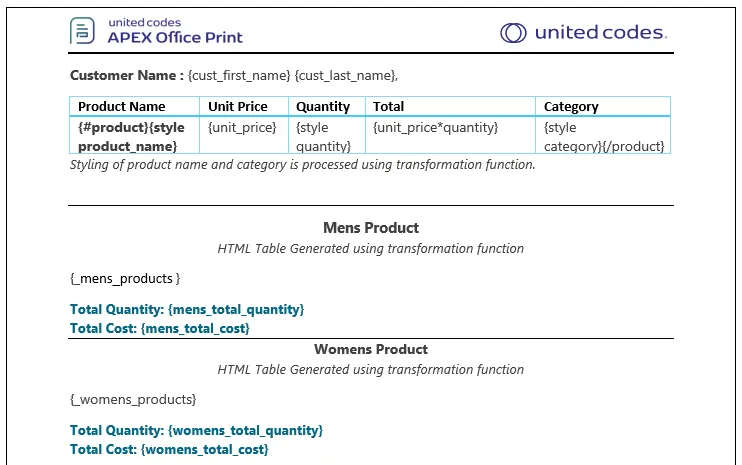Click the APEX Office Print title text
The height and width of the screenshot is (465, 742).
tap(175, 37)
